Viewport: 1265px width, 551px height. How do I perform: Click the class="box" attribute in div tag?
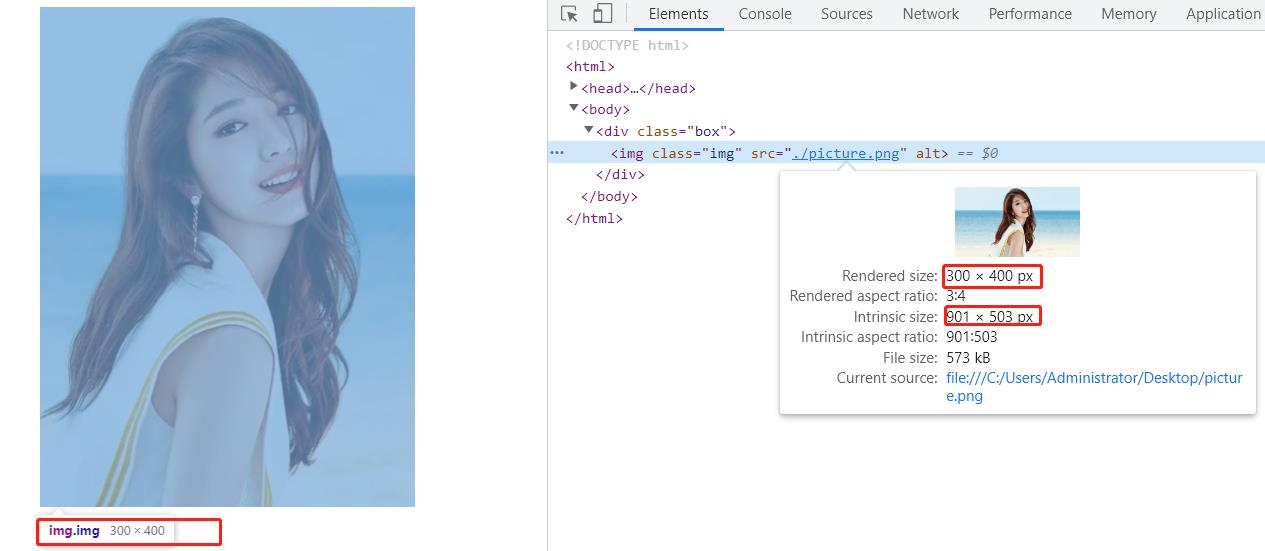pyautogui.click(x=682, y=131)
